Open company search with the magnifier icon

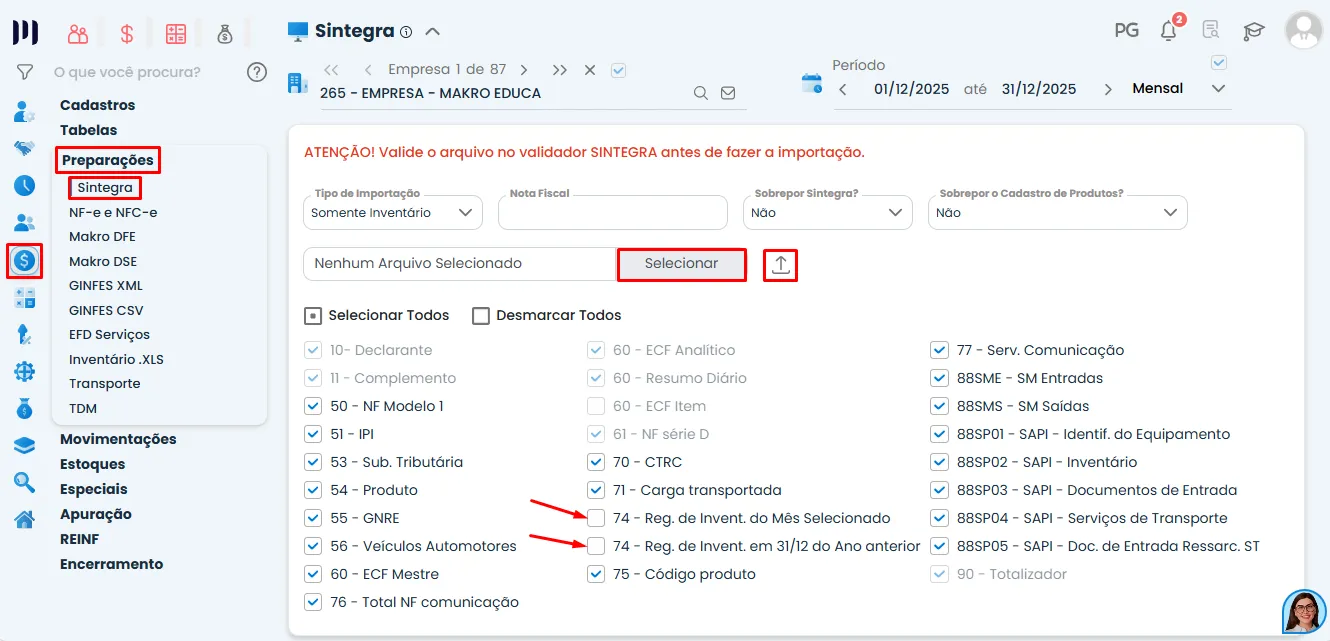(700, 92)
